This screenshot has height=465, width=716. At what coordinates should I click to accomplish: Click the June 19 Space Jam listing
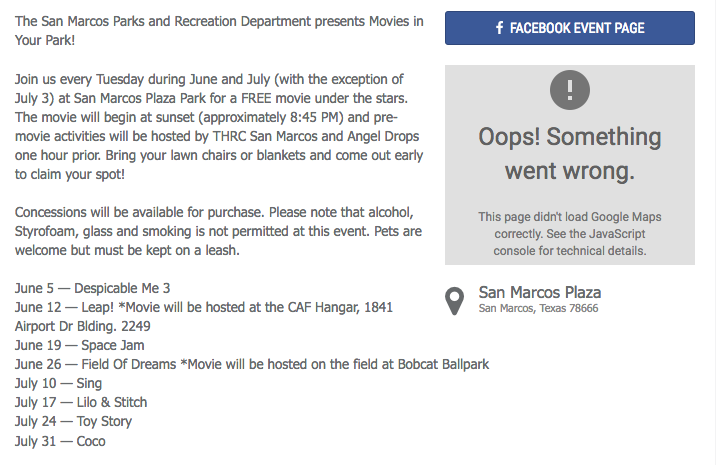[x=79, y=345]
